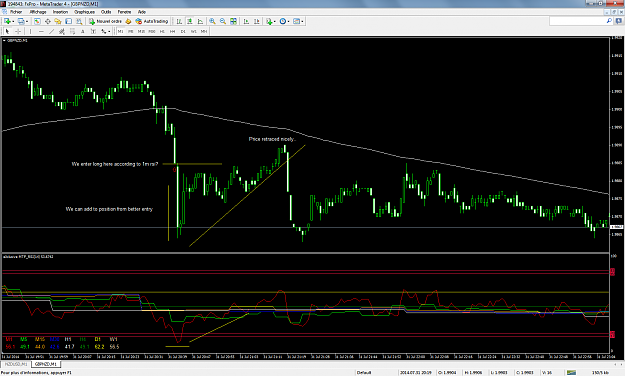Select the Fibonacci retracement tool

[72, 31]
